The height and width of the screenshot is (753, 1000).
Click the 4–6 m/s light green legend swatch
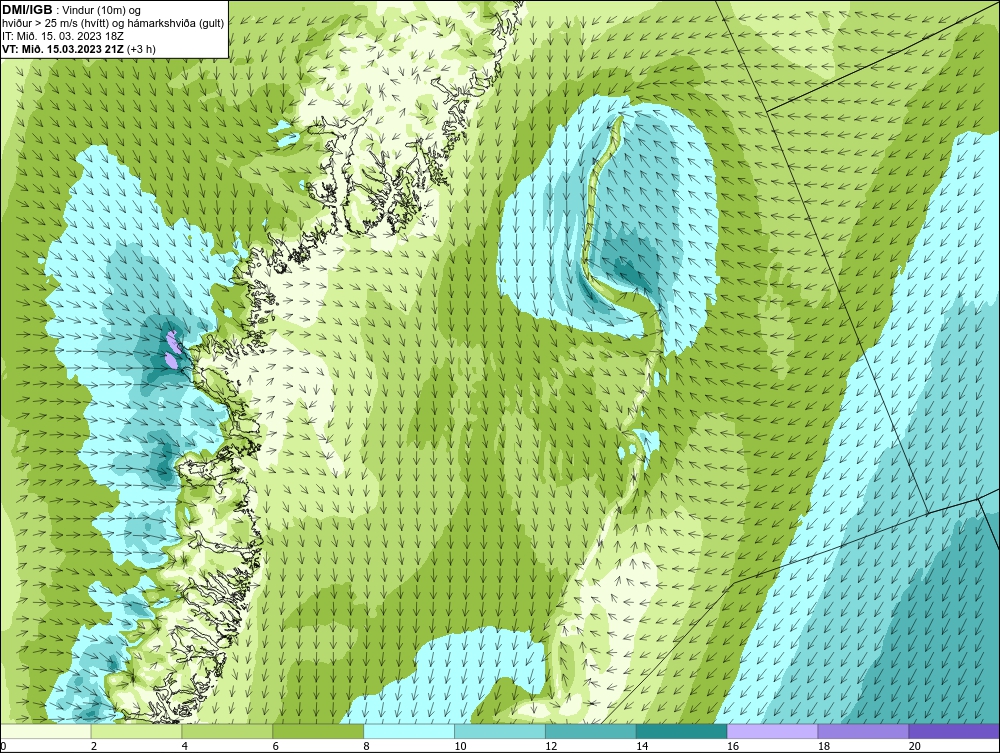click(227, 731)
